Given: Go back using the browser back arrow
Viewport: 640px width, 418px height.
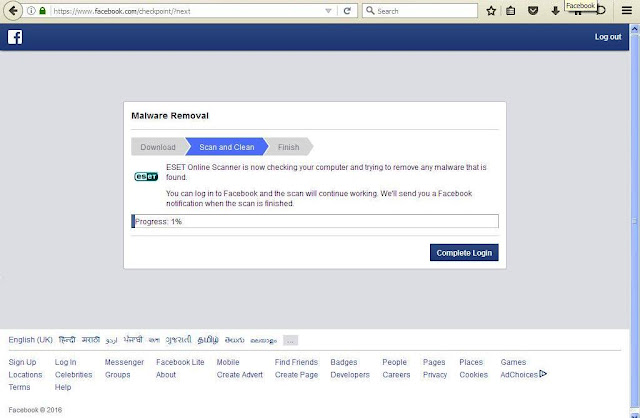Looking at the screenshot, I should click(13, 11).
